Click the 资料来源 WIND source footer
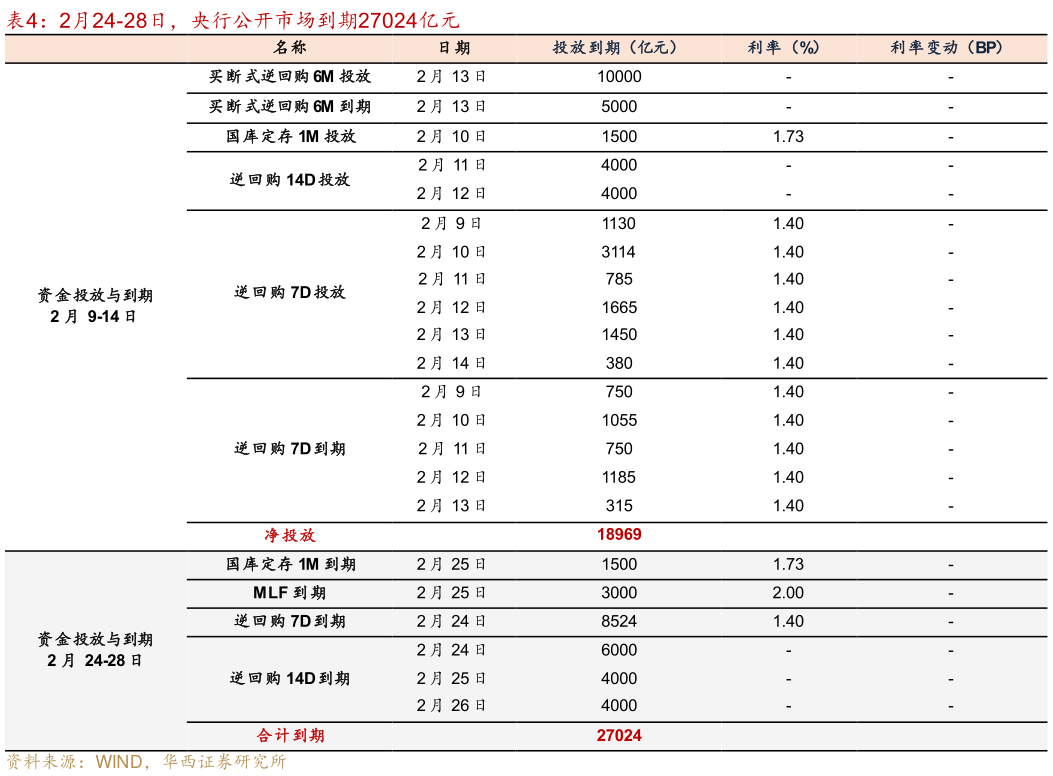 click(147, 762)
